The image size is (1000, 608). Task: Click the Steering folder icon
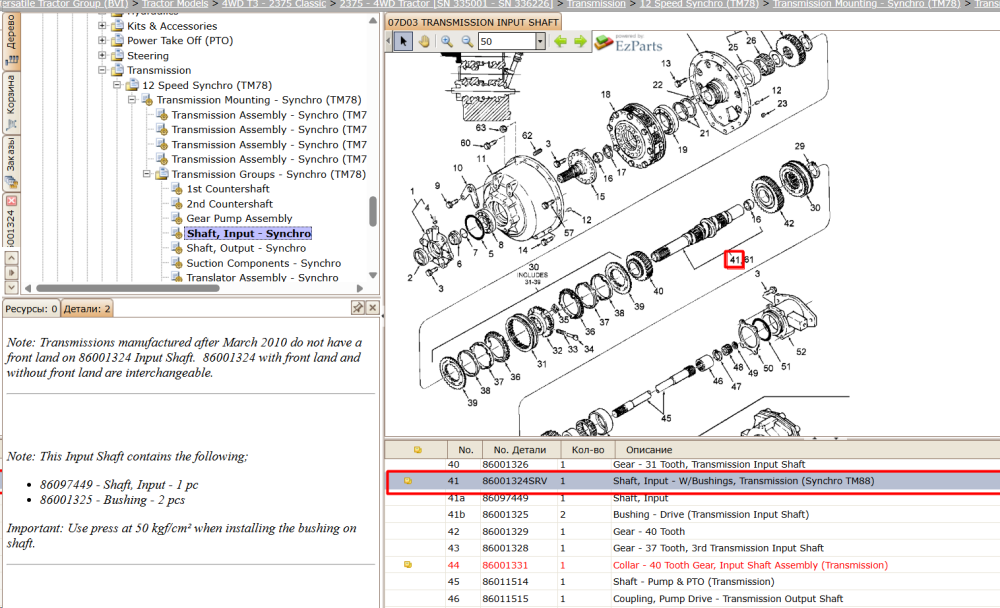pyautogui.click(x=117, y=56)
